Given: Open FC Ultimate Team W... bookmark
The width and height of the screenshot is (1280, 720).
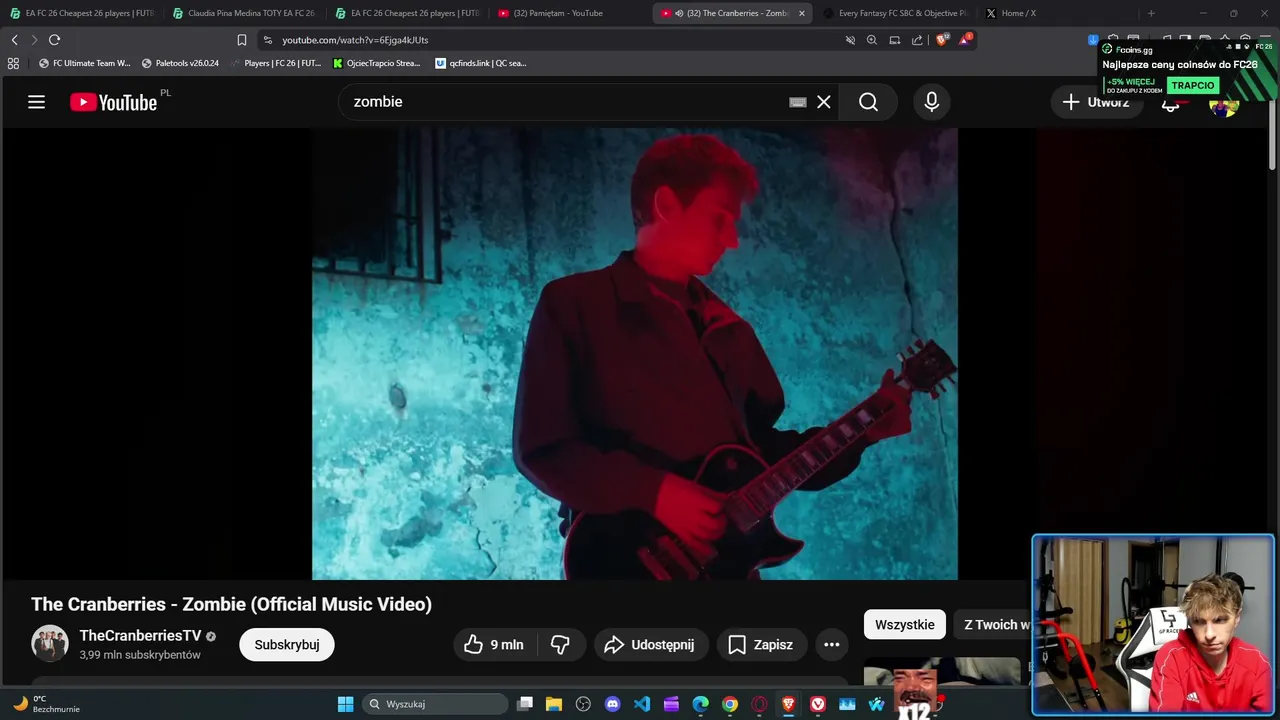Looking at the screenshot, I should pos(85,63).
